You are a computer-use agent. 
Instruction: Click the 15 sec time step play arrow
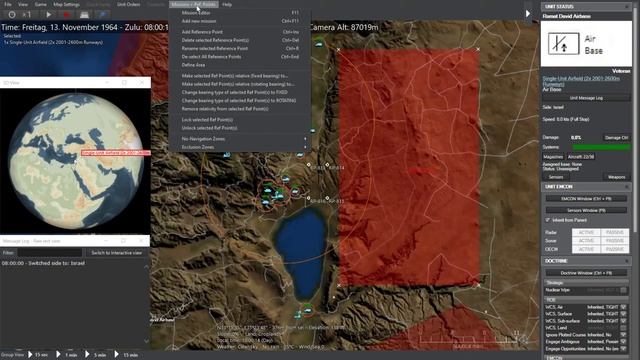click(x=30, y=355)
